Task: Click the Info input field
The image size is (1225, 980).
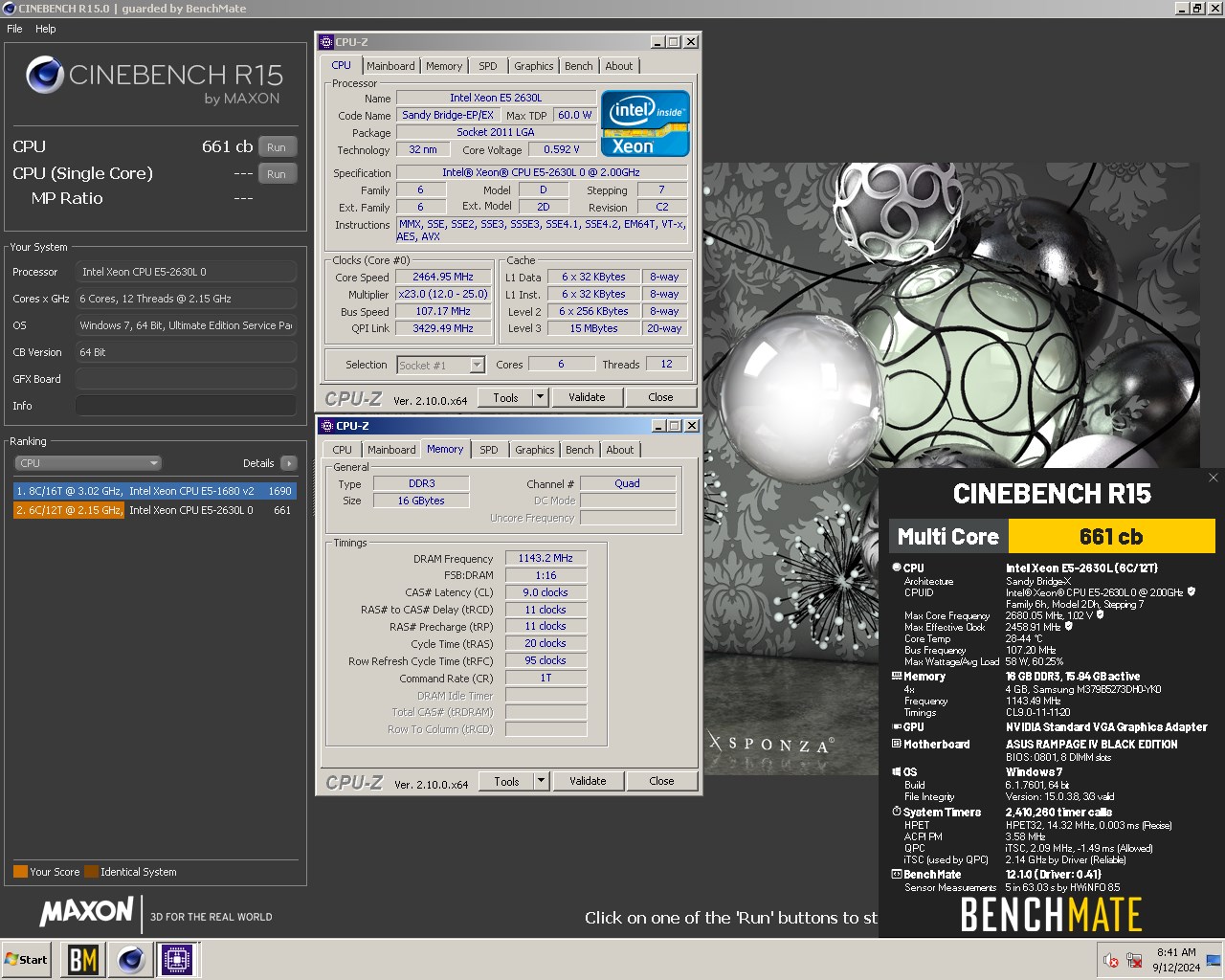Action: (x=186, y=406)
